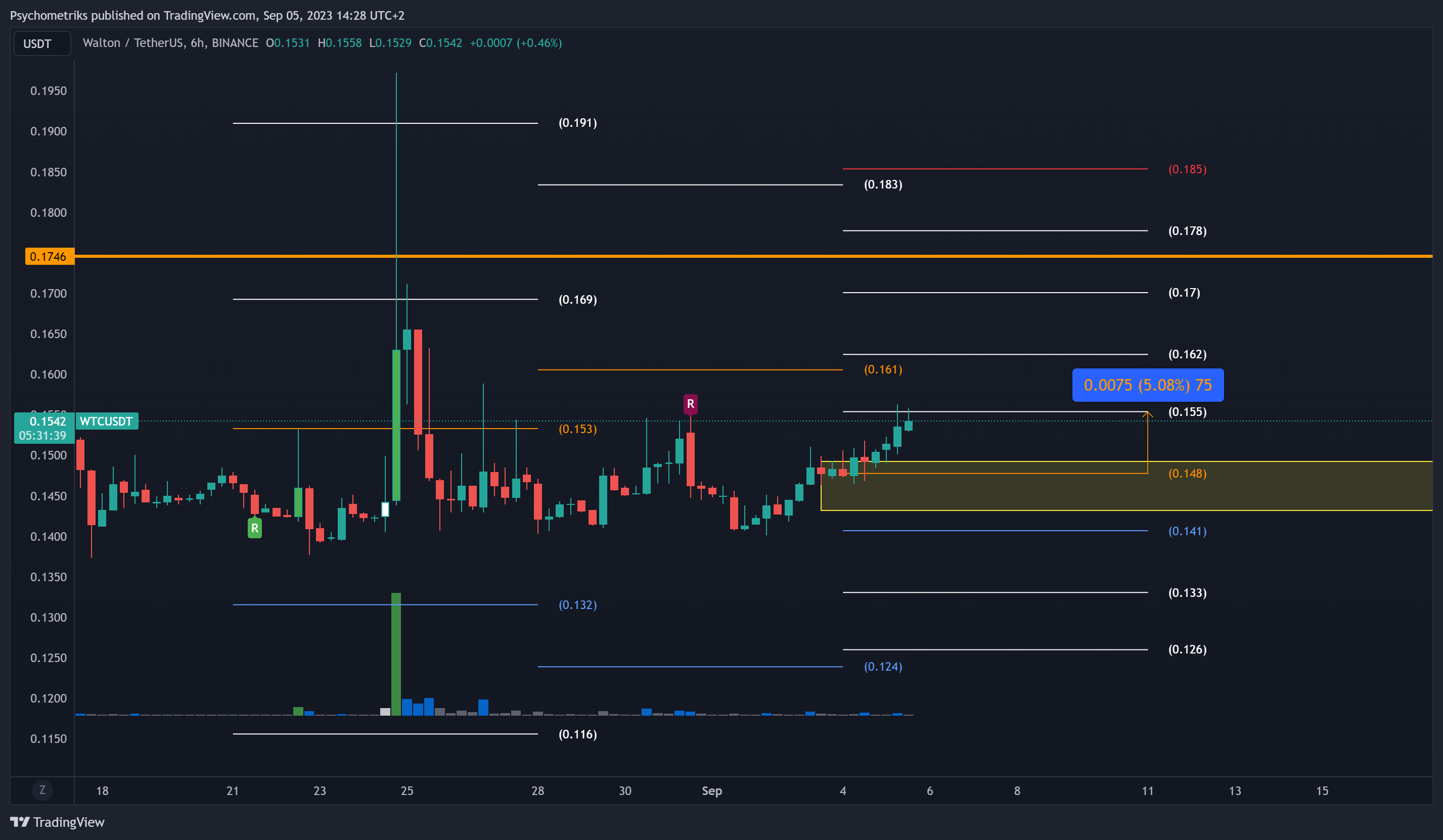Click the USDT currency button
This screenshot has width=1443, height=840.
pyautogui.click(x=42, y=43)
